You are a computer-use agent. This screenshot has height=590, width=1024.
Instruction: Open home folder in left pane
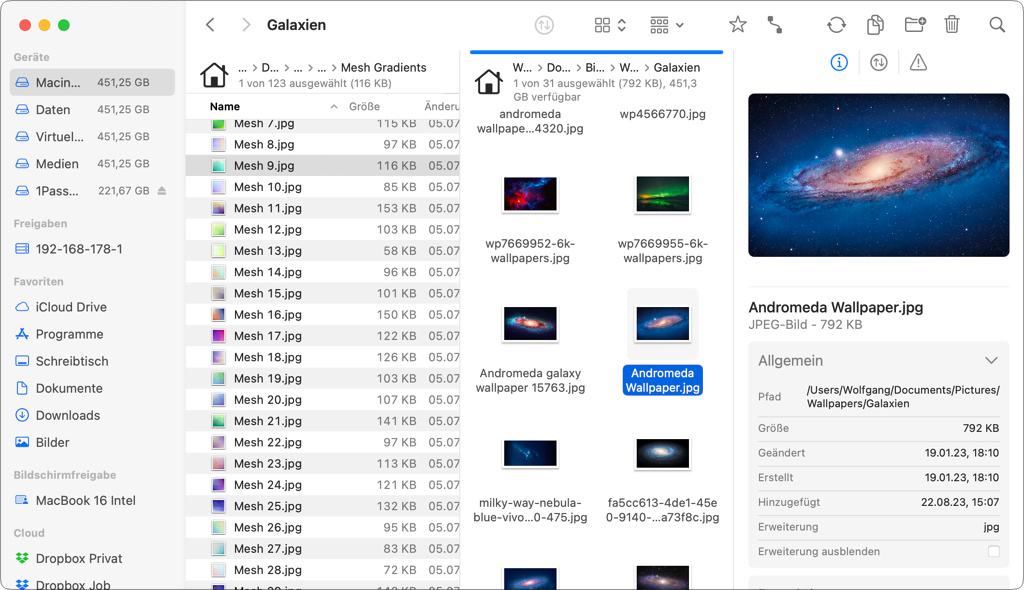[x=214, y=75]
